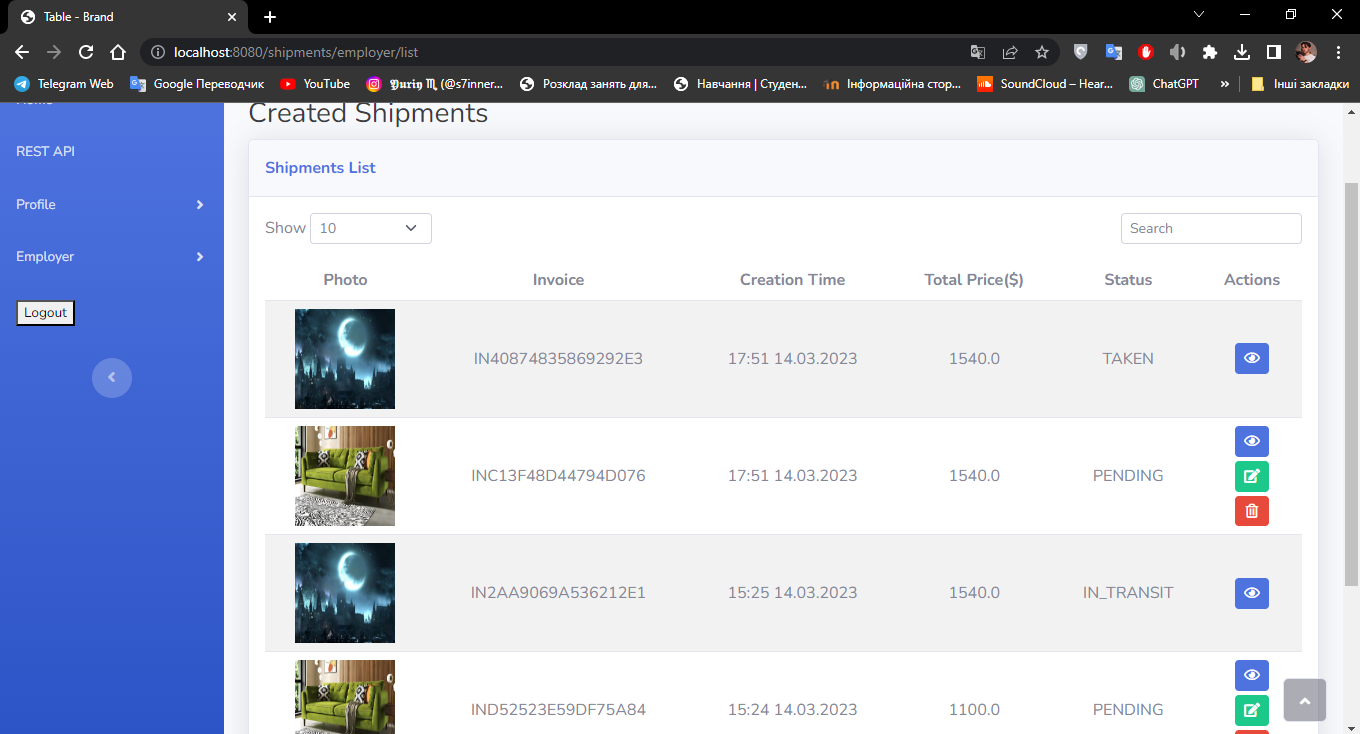Screen dimensions: 1360x734
Task: Open YouTube bookmark
Action: [315, 84]
